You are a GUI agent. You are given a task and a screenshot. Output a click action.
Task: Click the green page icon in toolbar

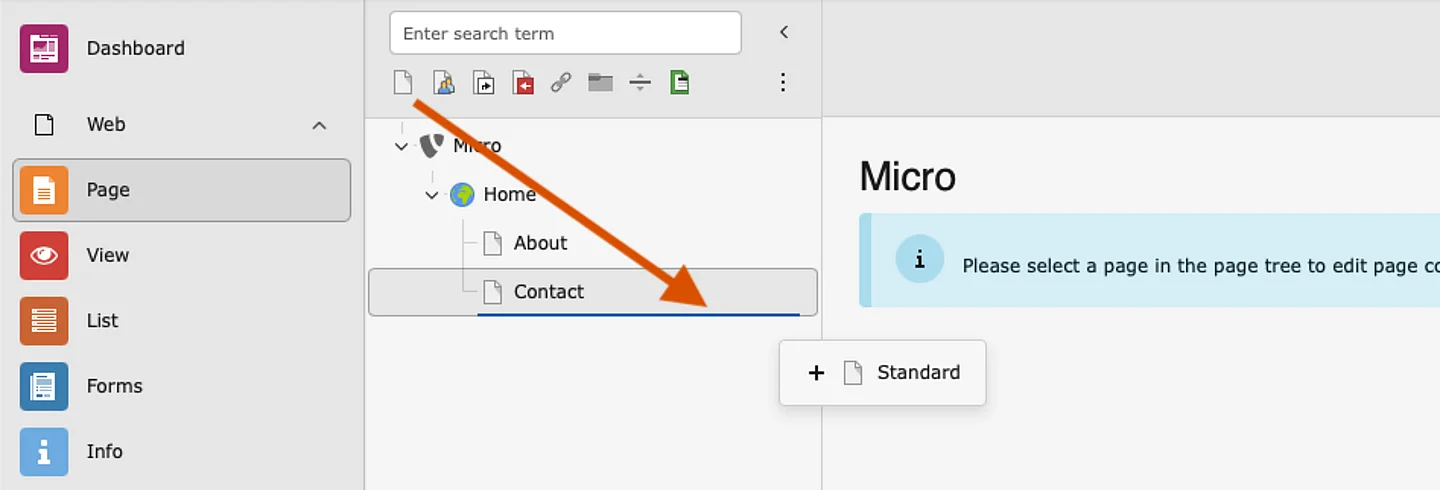click(680, 82)
